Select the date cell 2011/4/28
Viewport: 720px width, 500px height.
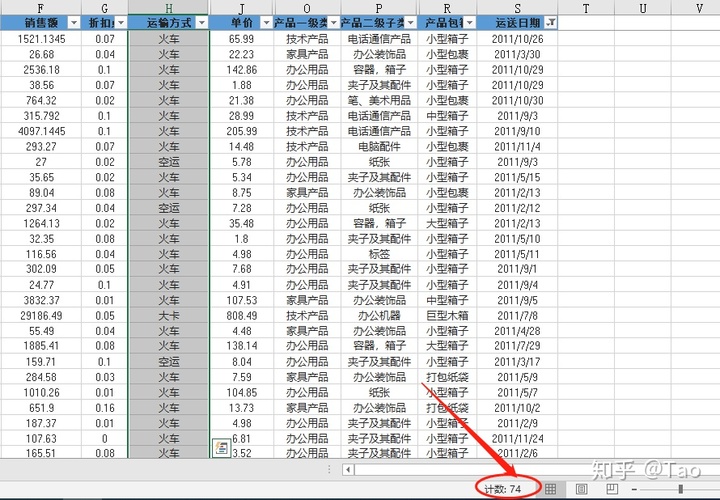click(518, 331)
